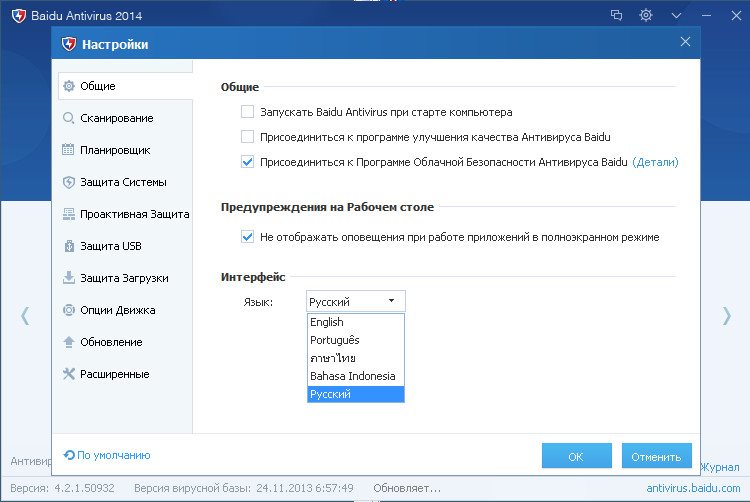Click the engine icon beside Опции Движка
This screenshot has height=502, width=750.
pyautogui.click(x=69, y=310)
